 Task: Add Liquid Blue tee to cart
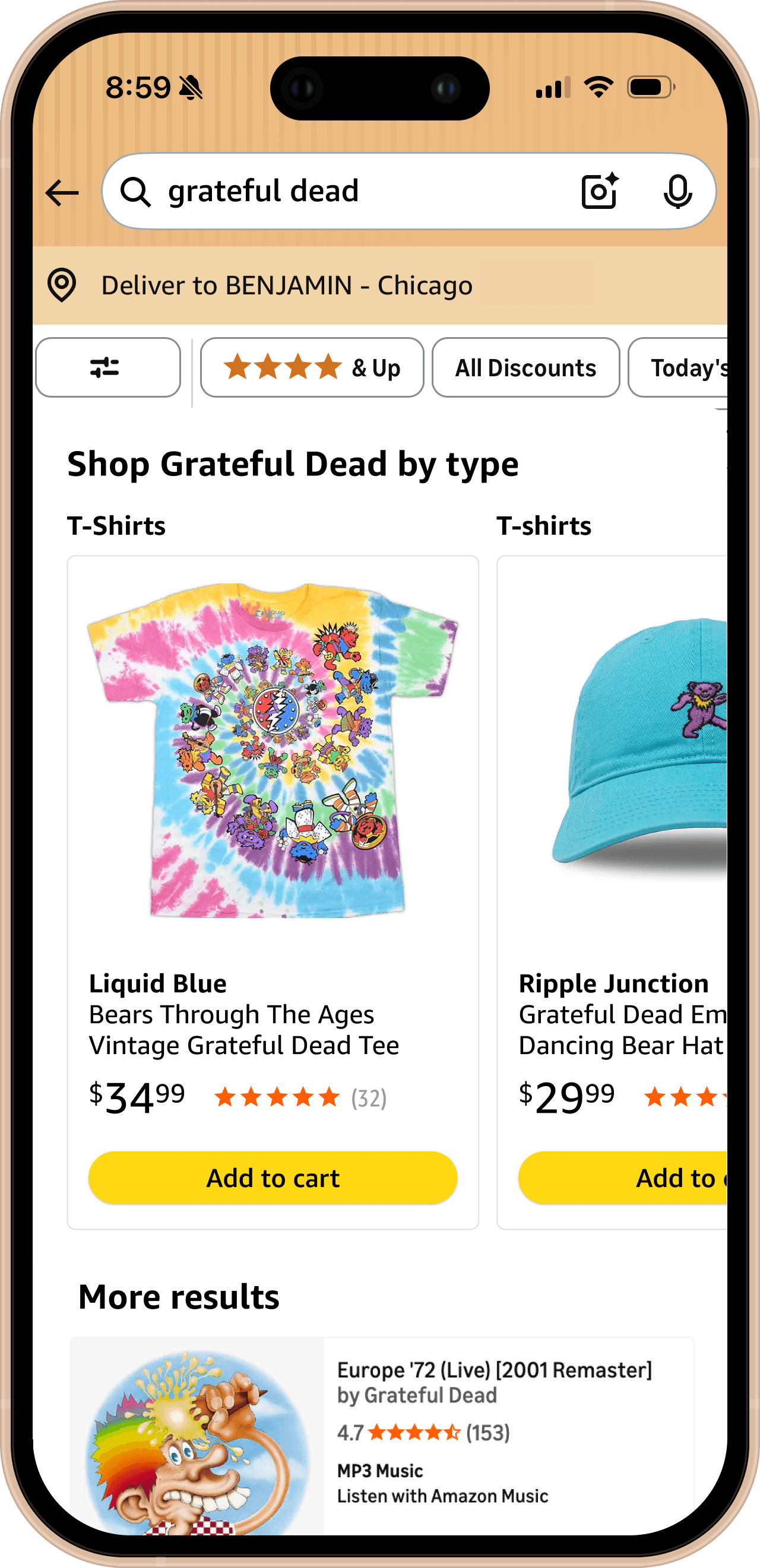(x=273, y=1178)
